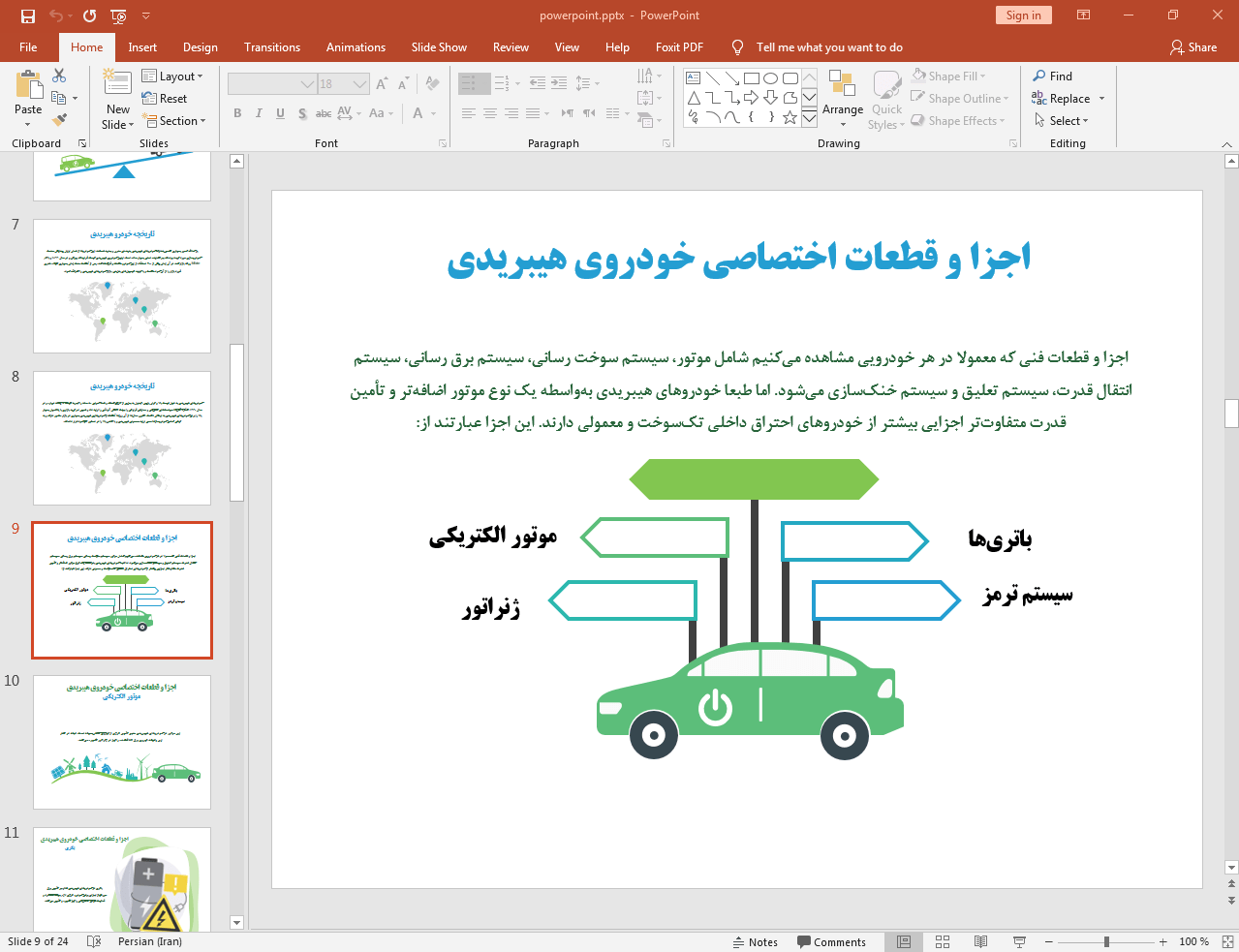The height and width of the screenshot is (952, 1239).
Task: Select the Oval shape in gallery
Action: [x=771, y=78]
